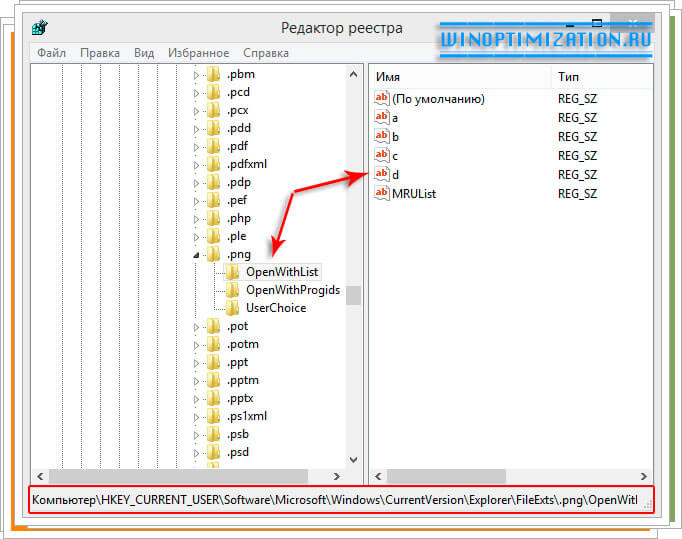Click the .pef folder icon
This screenshot has width=682, height=539.
coord(213,200)
